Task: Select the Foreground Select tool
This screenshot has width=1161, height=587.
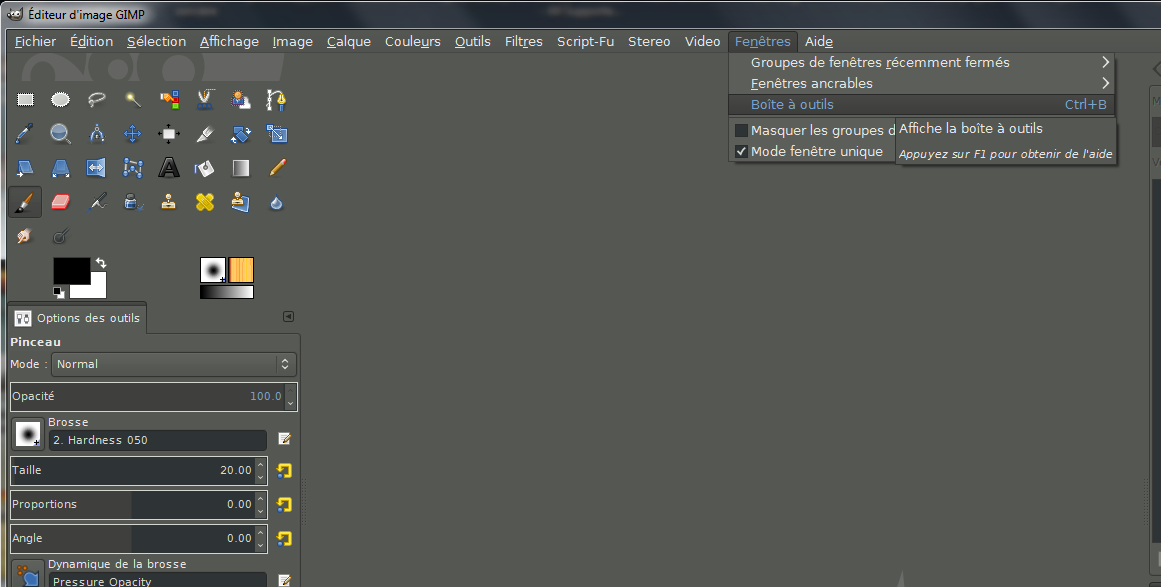Action: click(x=241, y=100)
